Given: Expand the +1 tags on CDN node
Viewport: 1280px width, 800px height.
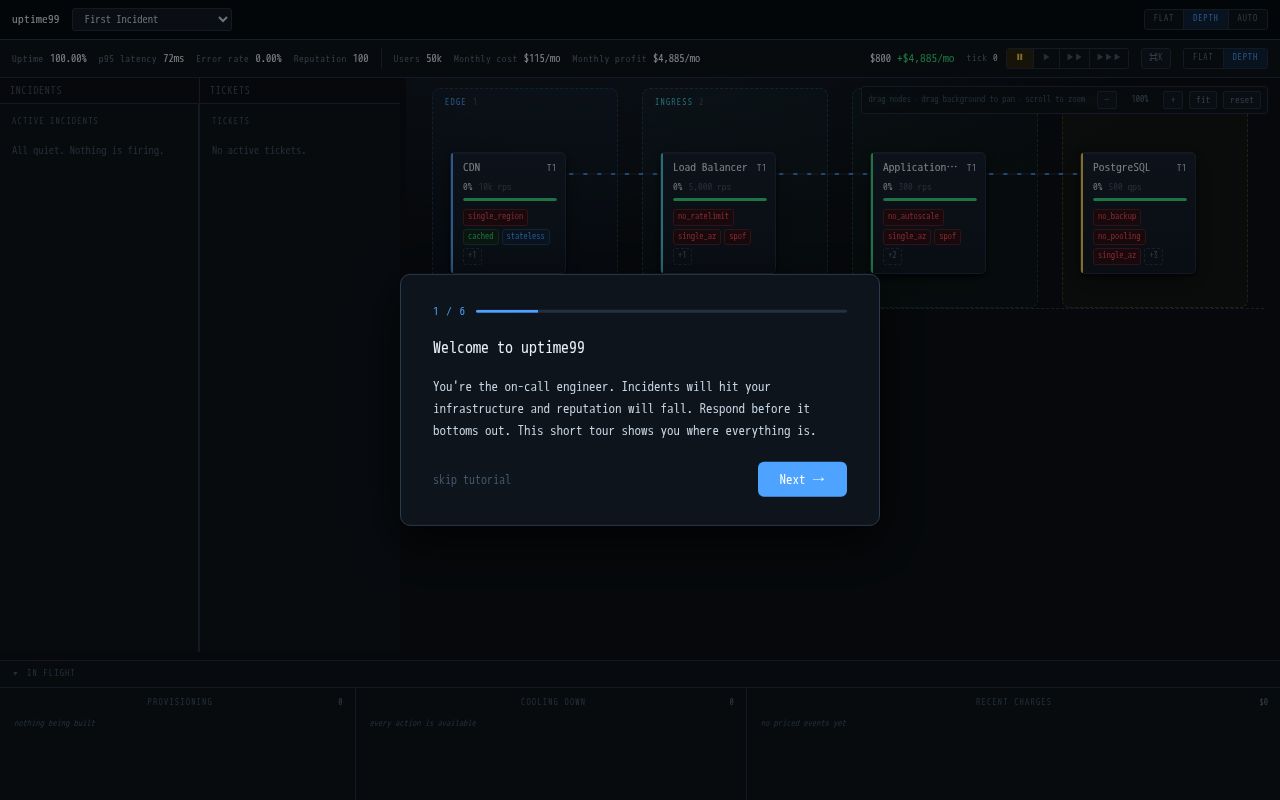Looking at the screenshot, I should (x=472, y=256).
